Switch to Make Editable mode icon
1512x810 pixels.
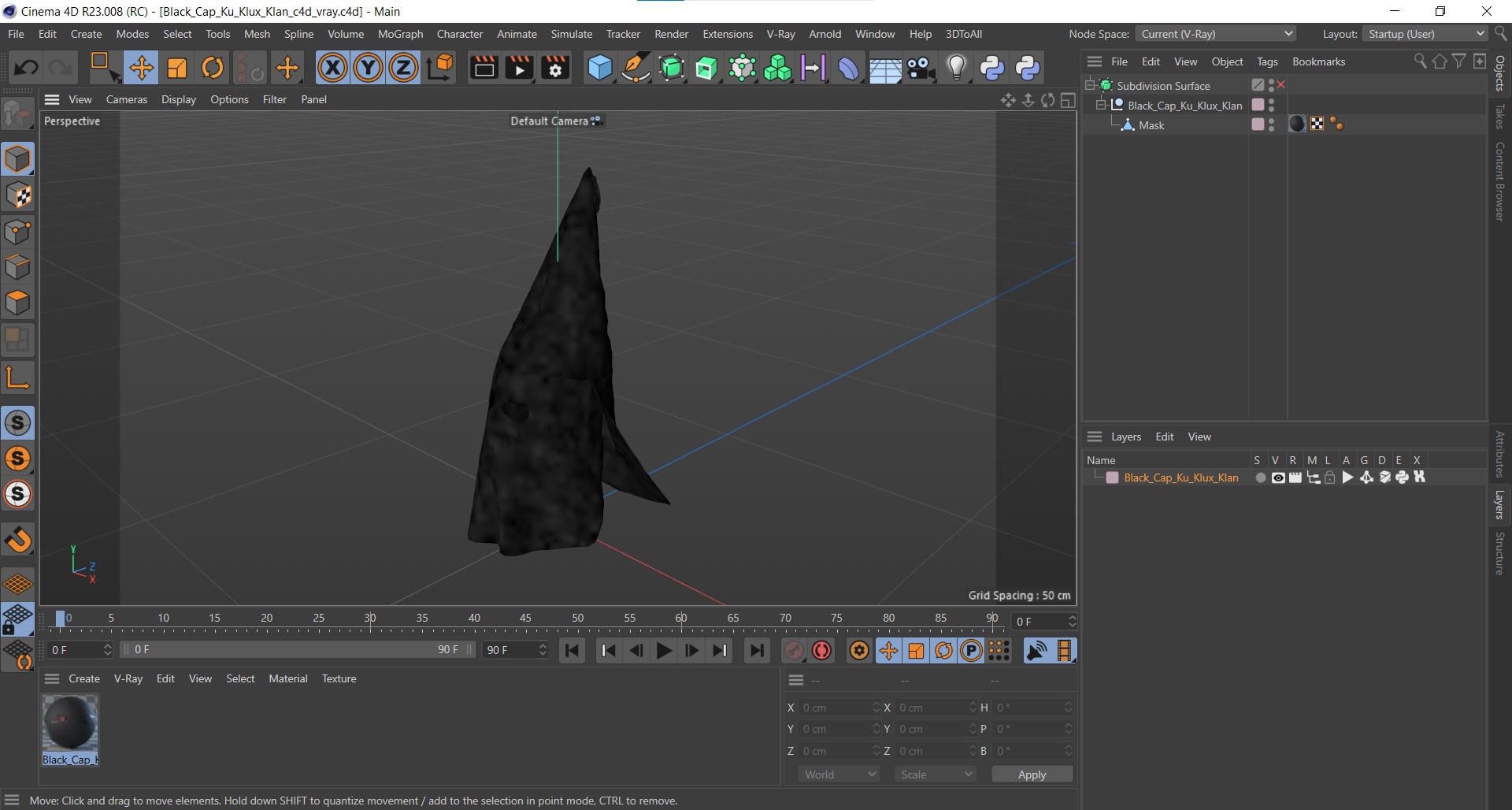pos(17,115)
